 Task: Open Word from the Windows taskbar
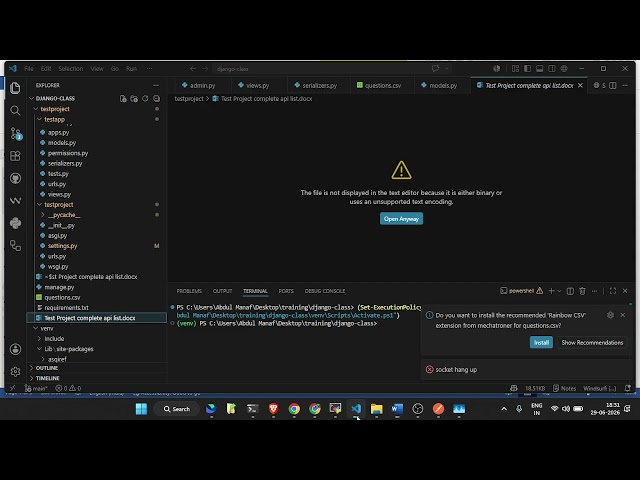coord(397,409)
